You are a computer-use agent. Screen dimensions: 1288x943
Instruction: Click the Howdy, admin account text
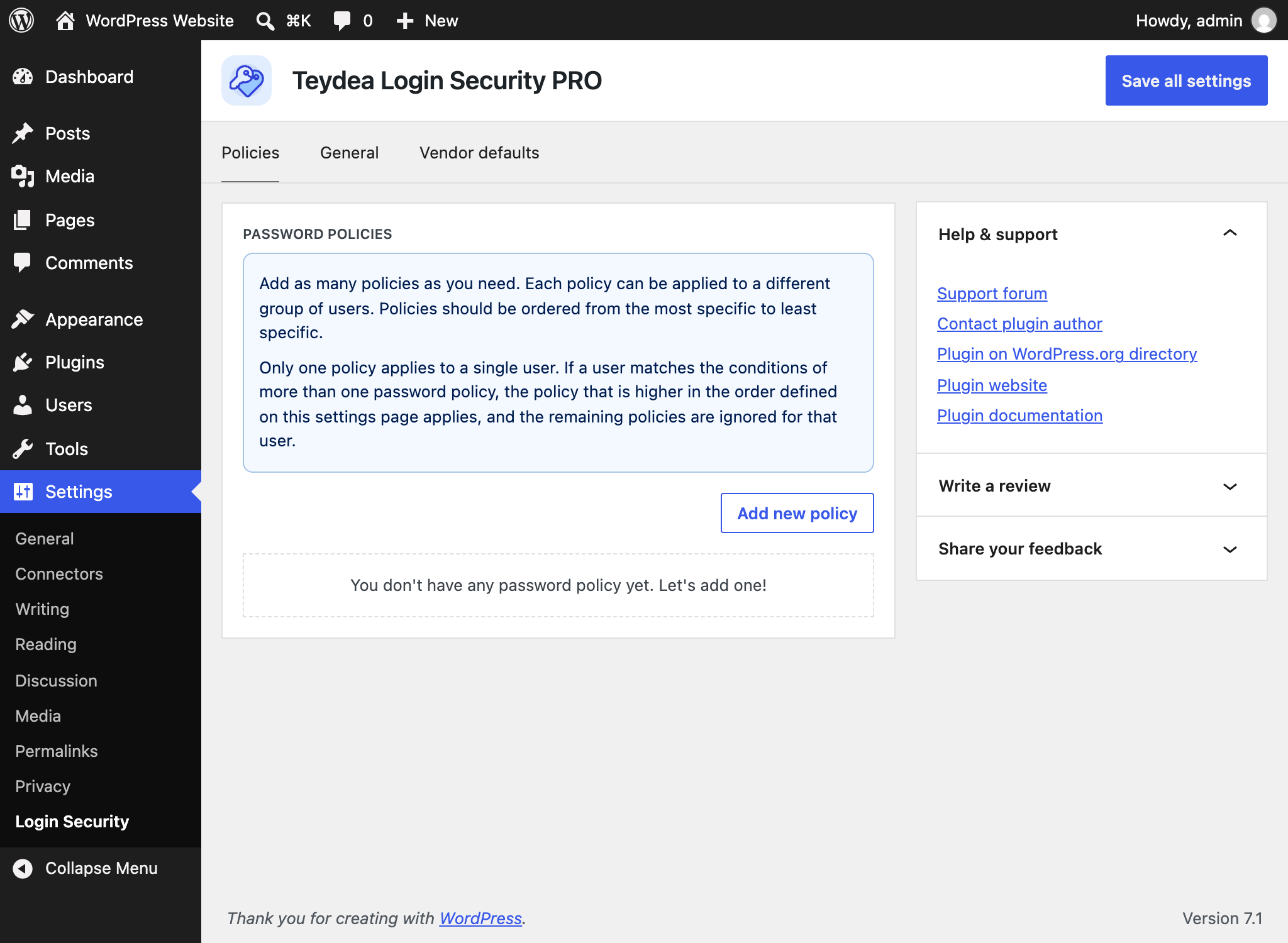click(1189, 21)
